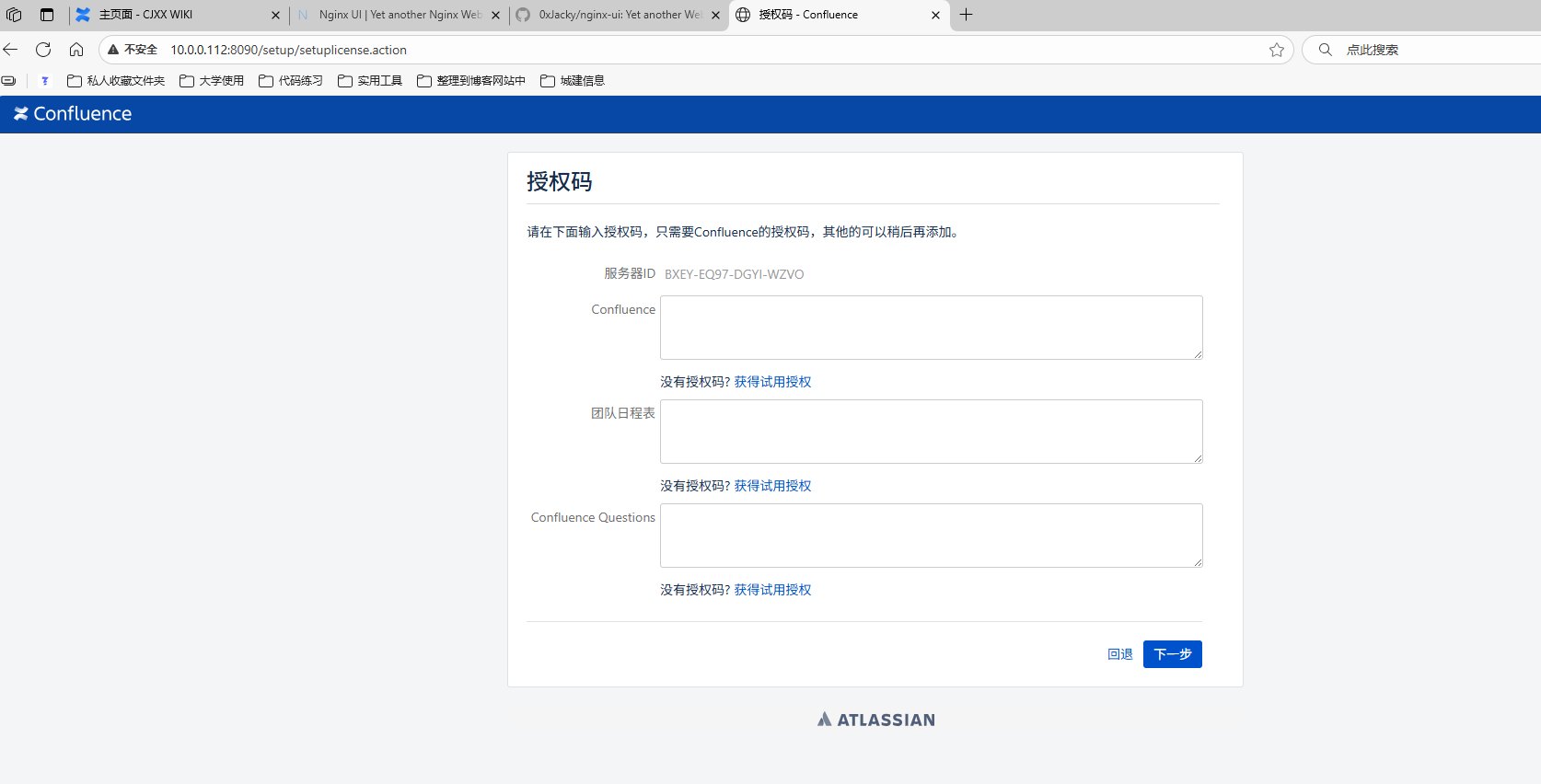
Task: Click the search magnifier icon
Action: pos(1325,50)
